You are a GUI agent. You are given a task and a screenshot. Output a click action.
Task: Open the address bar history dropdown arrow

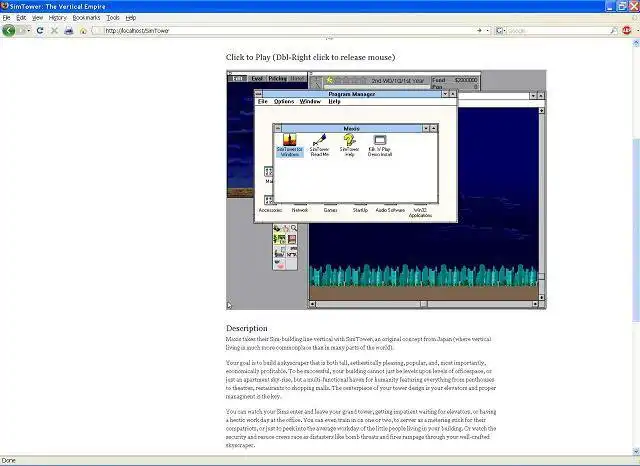tap(488, 31)
